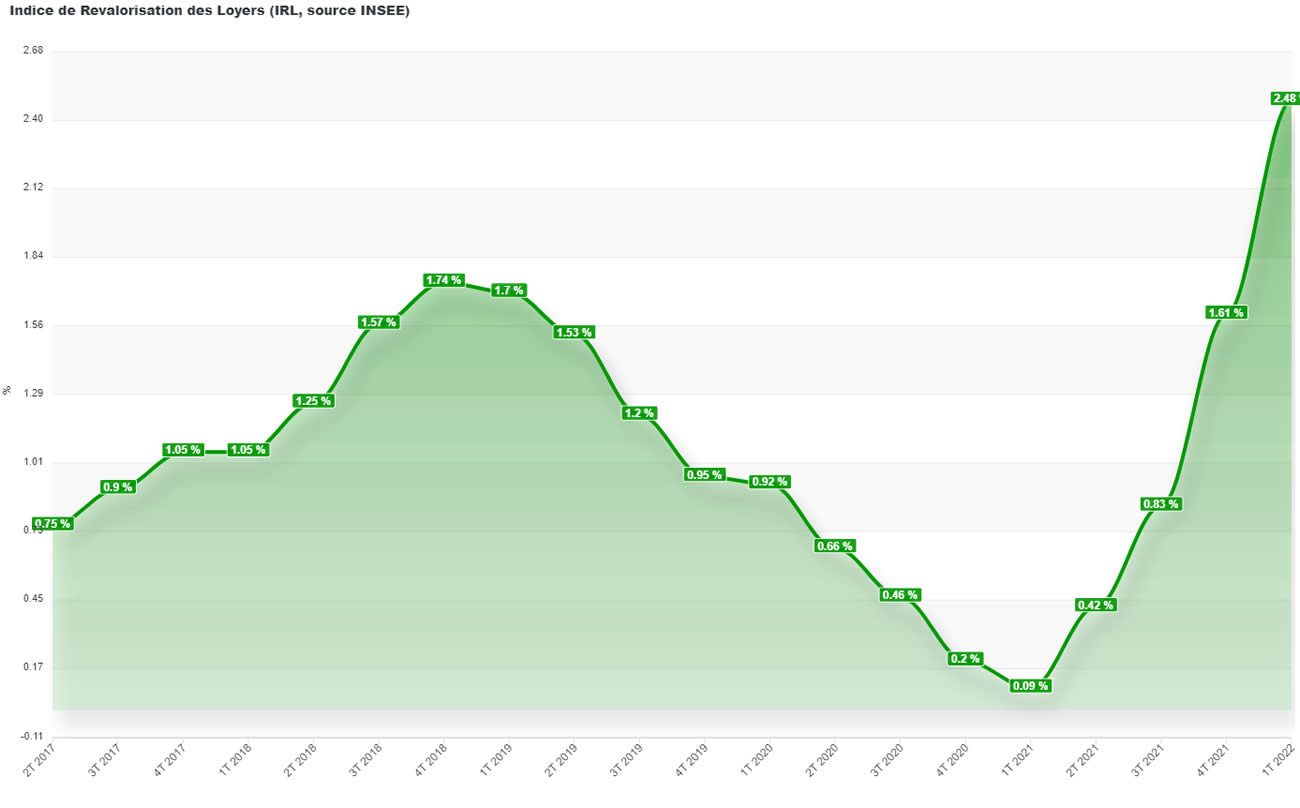1300x808 pixels.
Task: Click the 1.57 % data point label
Action: click(378, 322)
